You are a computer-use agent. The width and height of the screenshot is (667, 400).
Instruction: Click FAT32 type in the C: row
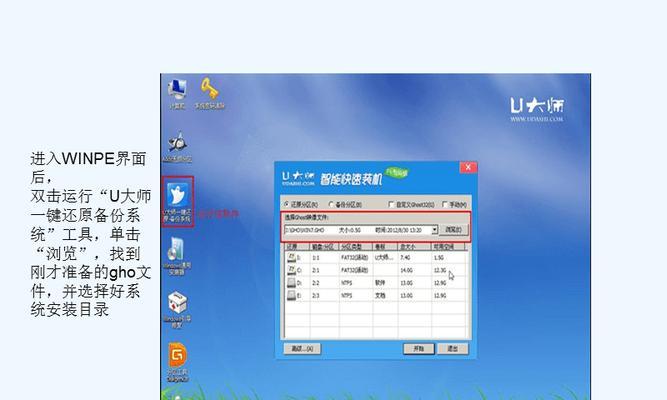point(355,271)
